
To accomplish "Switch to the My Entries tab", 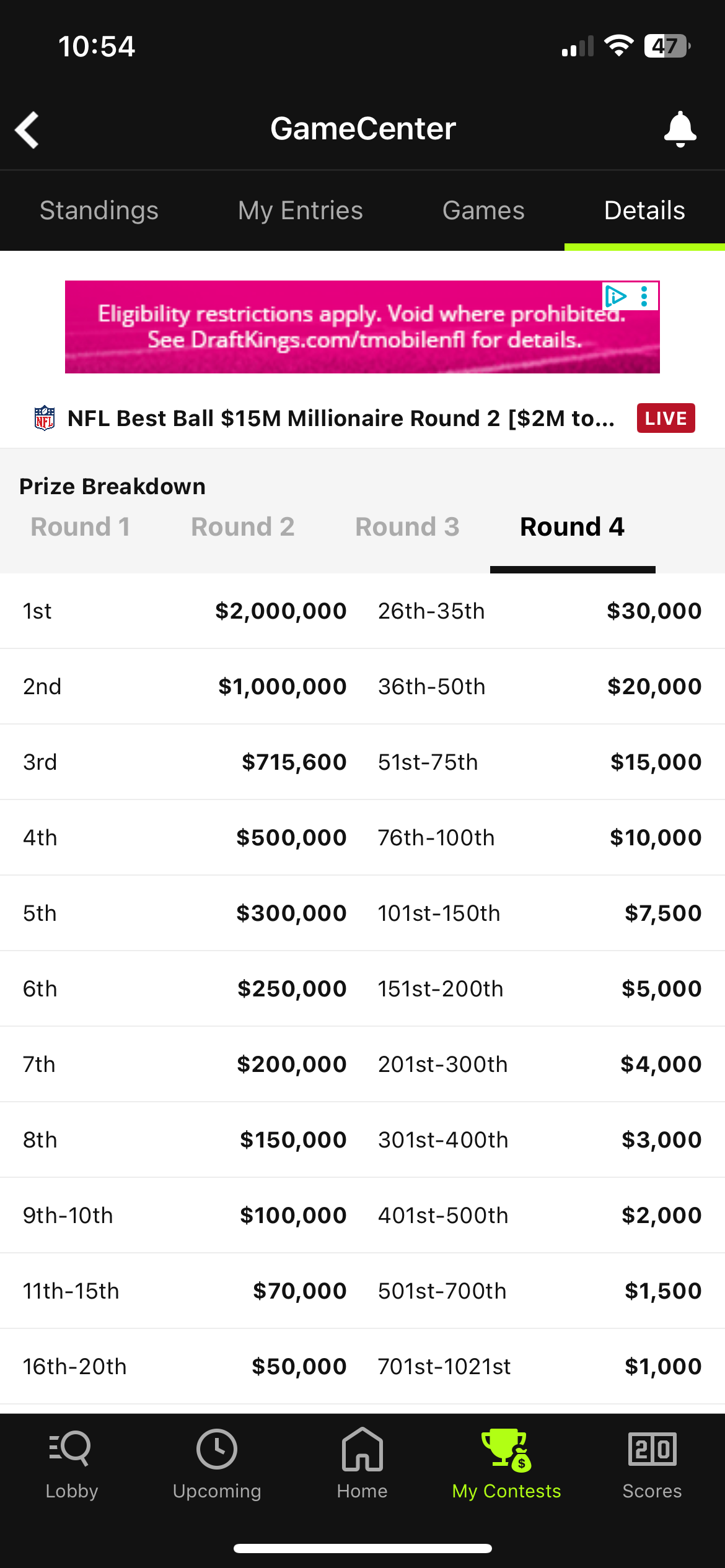I will pos(301,211).
